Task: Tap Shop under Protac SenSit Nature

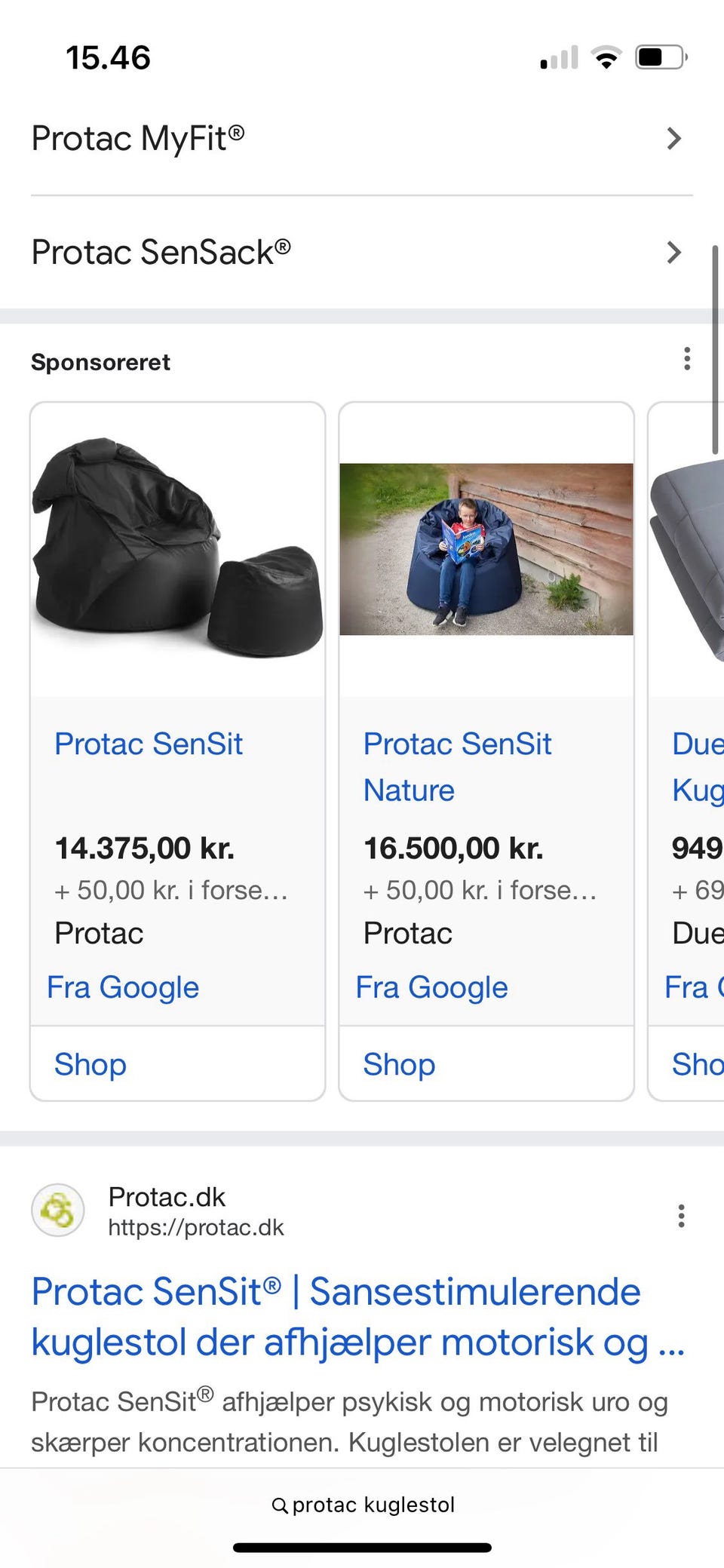Action: pos(399,1064)
